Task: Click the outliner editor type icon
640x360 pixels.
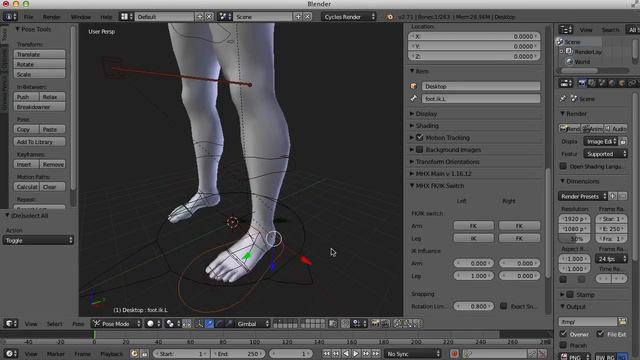Action: [x=566, y=29]
